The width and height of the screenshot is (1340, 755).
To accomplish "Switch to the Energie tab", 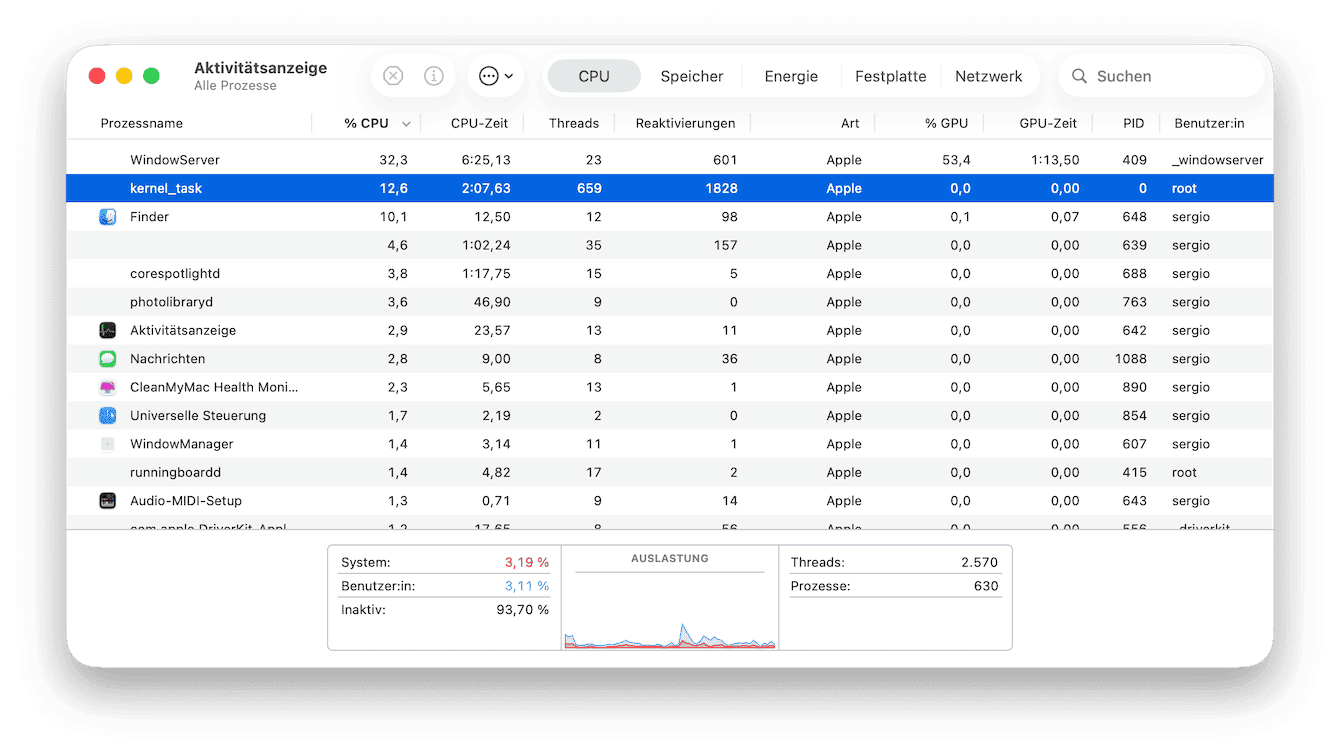I will tap(791, 76).
